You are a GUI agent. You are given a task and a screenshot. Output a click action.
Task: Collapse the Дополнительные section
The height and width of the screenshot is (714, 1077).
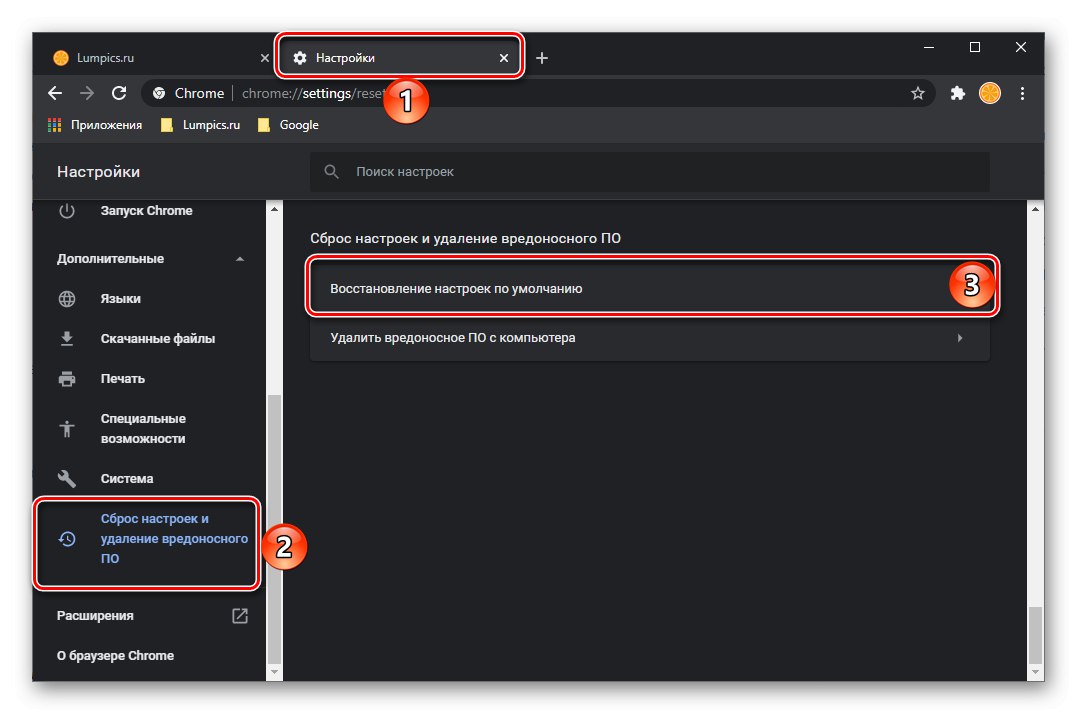pyautogui.click(x=239, y=259)
